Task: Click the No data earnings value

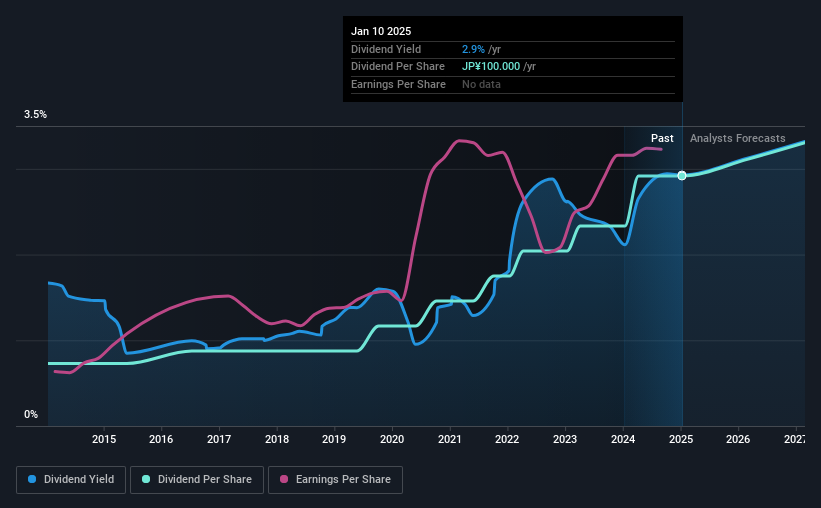Action: 481,84
